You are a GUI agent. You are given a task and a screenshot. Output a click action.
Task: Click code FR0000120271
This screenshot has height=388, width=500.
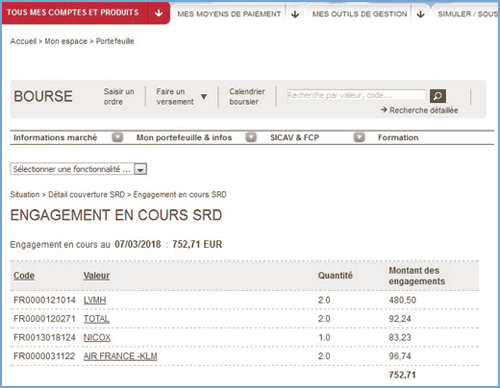coord(44,319)
